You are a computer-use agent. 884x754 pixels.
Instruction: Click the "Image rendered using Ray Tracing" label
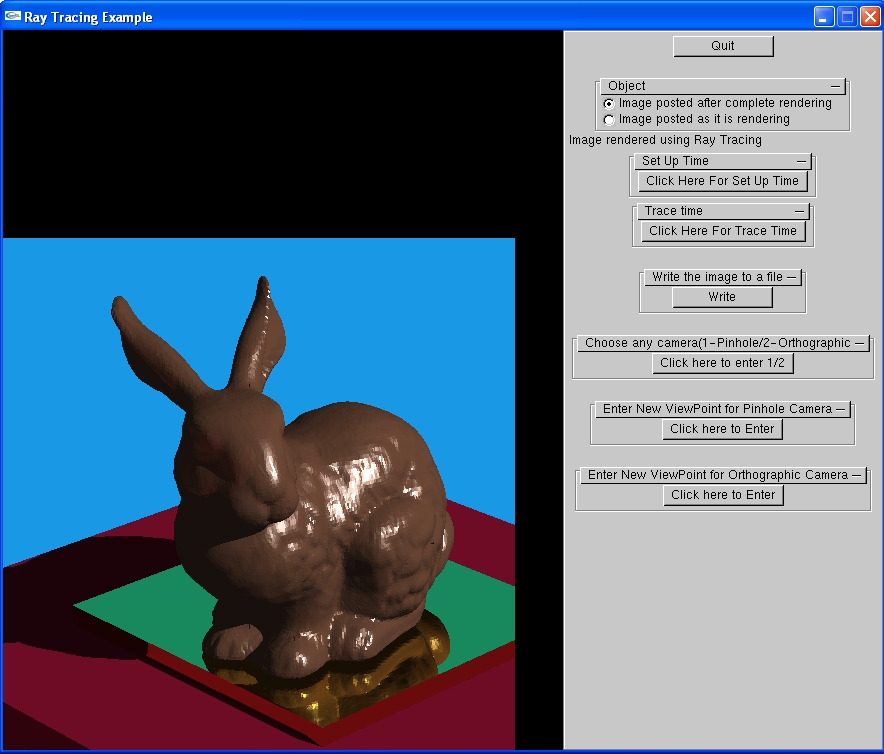point(665,140)
